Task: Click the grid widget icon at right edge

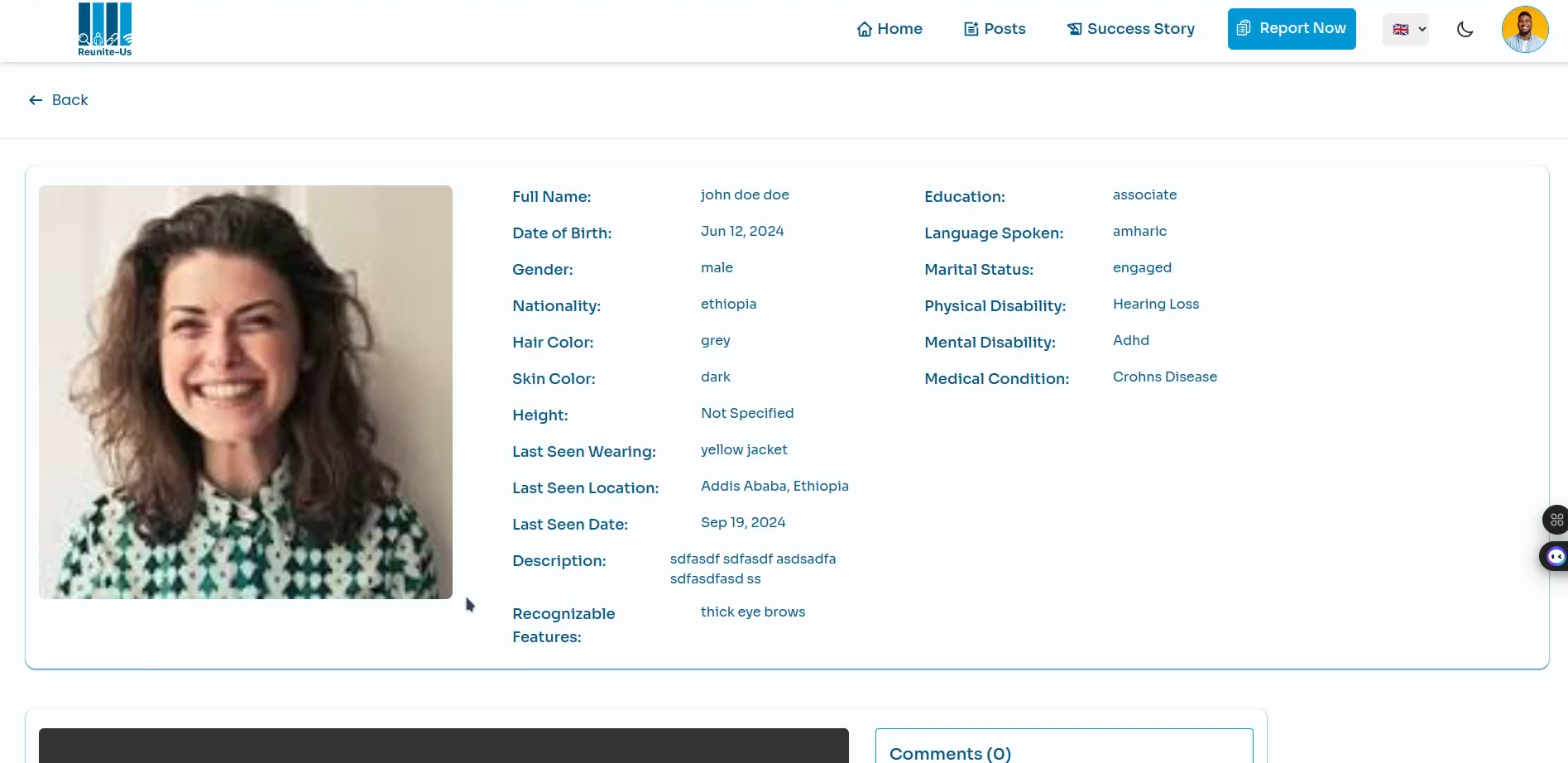Action: click(x=1556, y=520)
